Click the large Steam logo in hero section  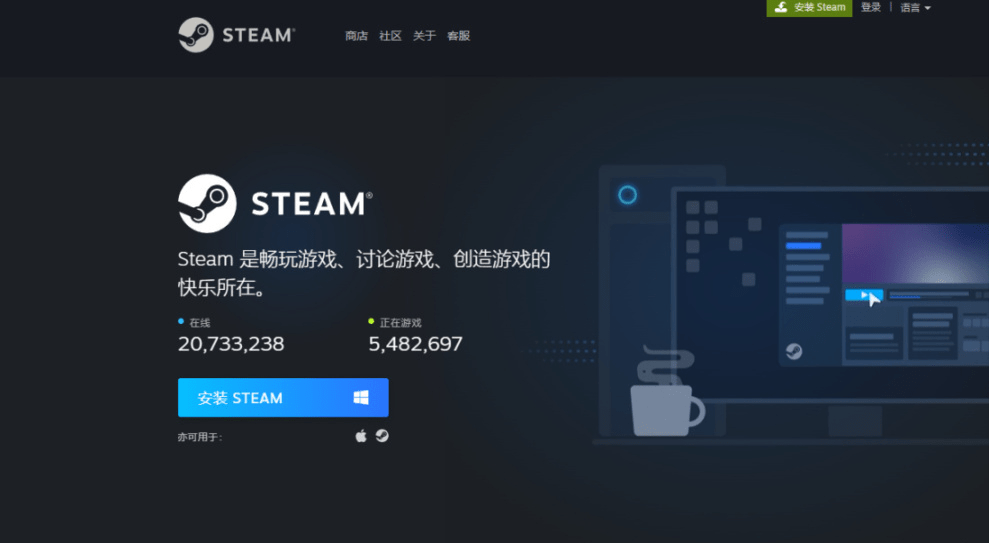pyautogui.click(x=276, y=204)
